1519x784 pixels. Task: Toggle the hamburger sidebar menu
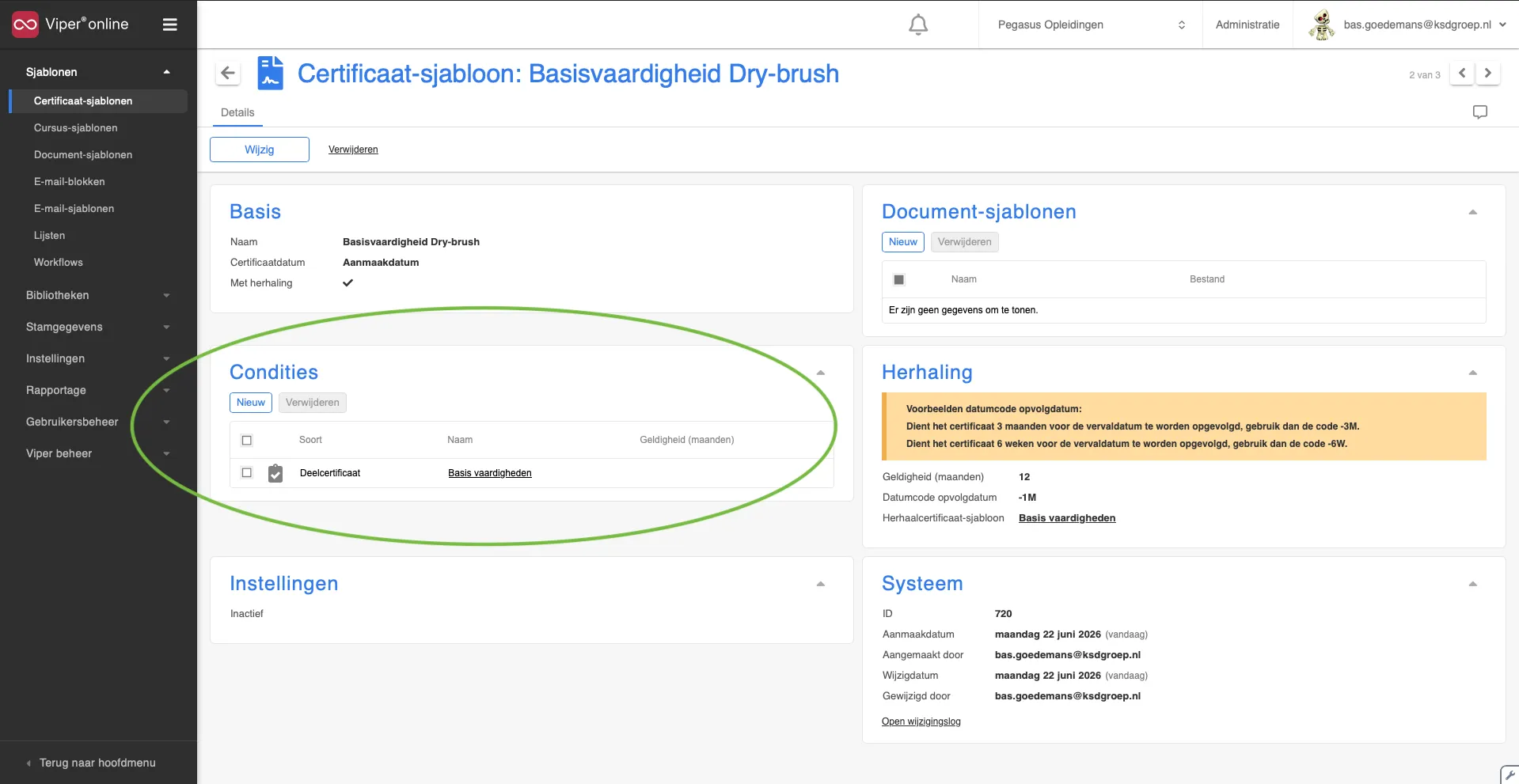coord(169,25)
